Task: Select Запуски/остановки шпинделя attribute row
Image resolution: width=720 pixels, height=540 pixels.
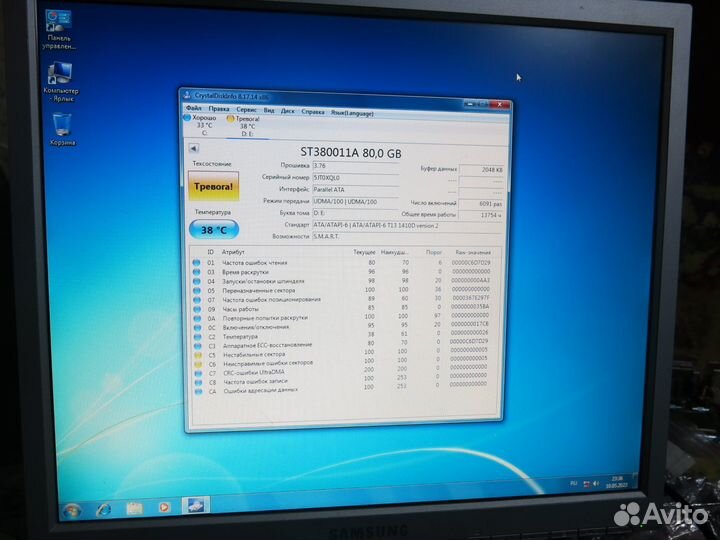Action: click(x=342, y=281)
